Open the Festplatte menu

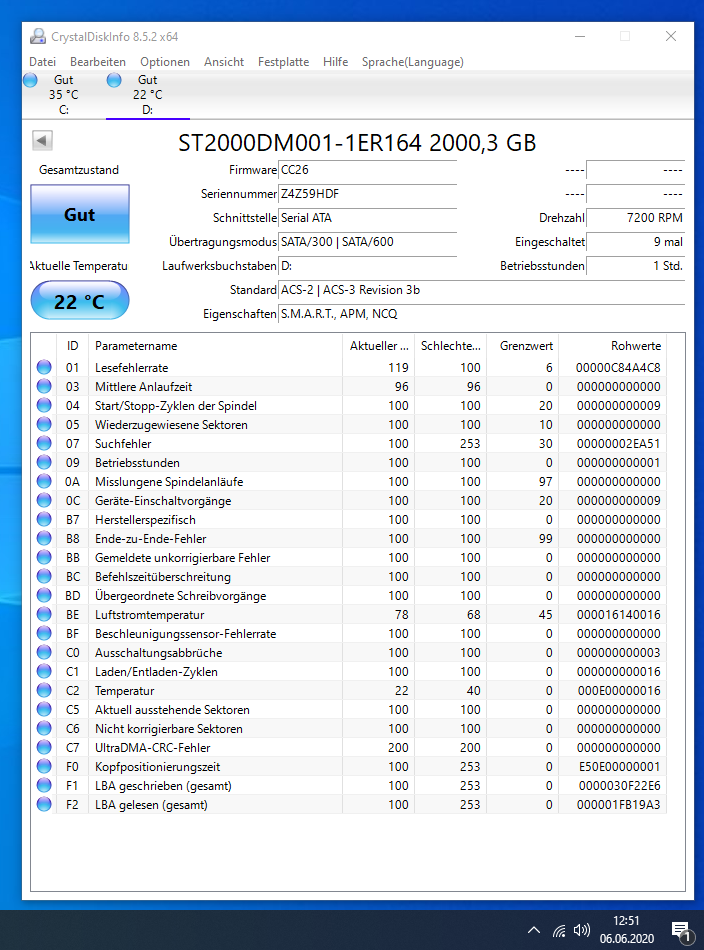click(283, 62)
